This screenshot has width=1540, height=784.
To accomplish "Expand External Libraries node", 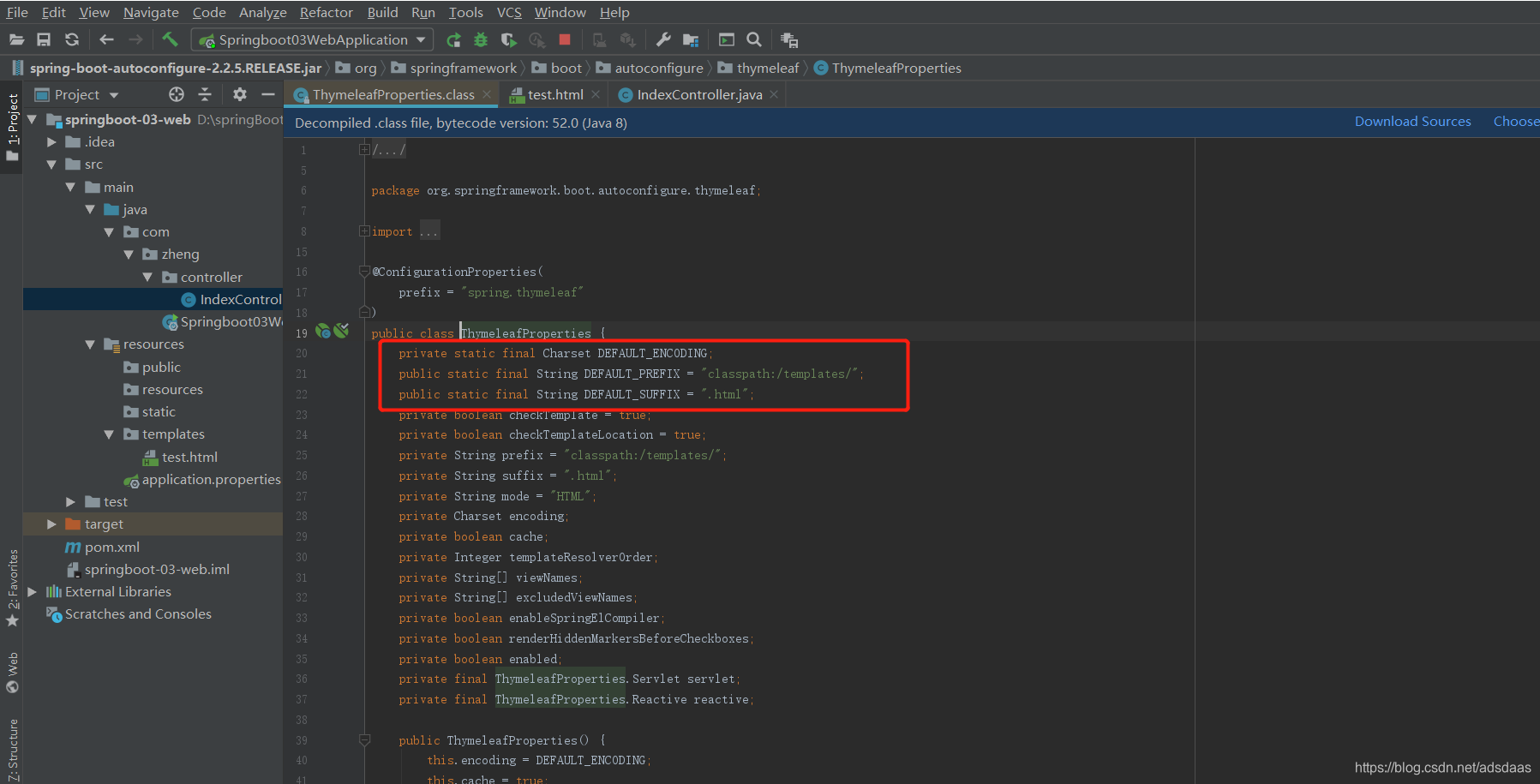I will coord(32,592).
